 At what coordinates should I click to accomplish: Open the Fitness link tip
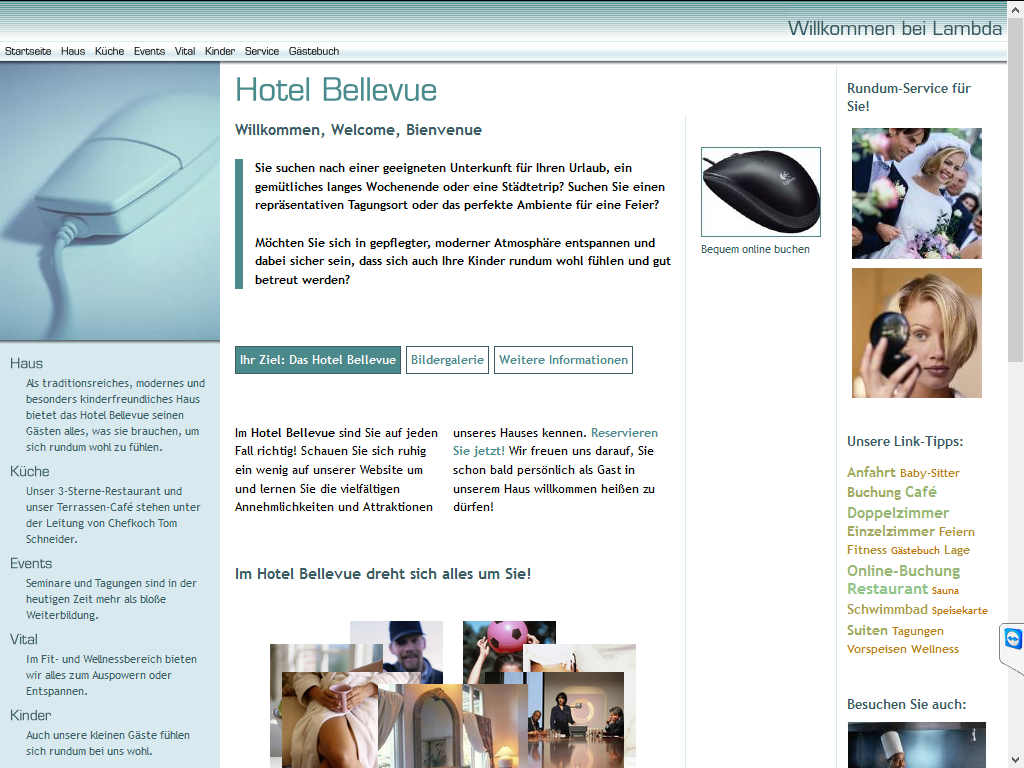[867, 550]
